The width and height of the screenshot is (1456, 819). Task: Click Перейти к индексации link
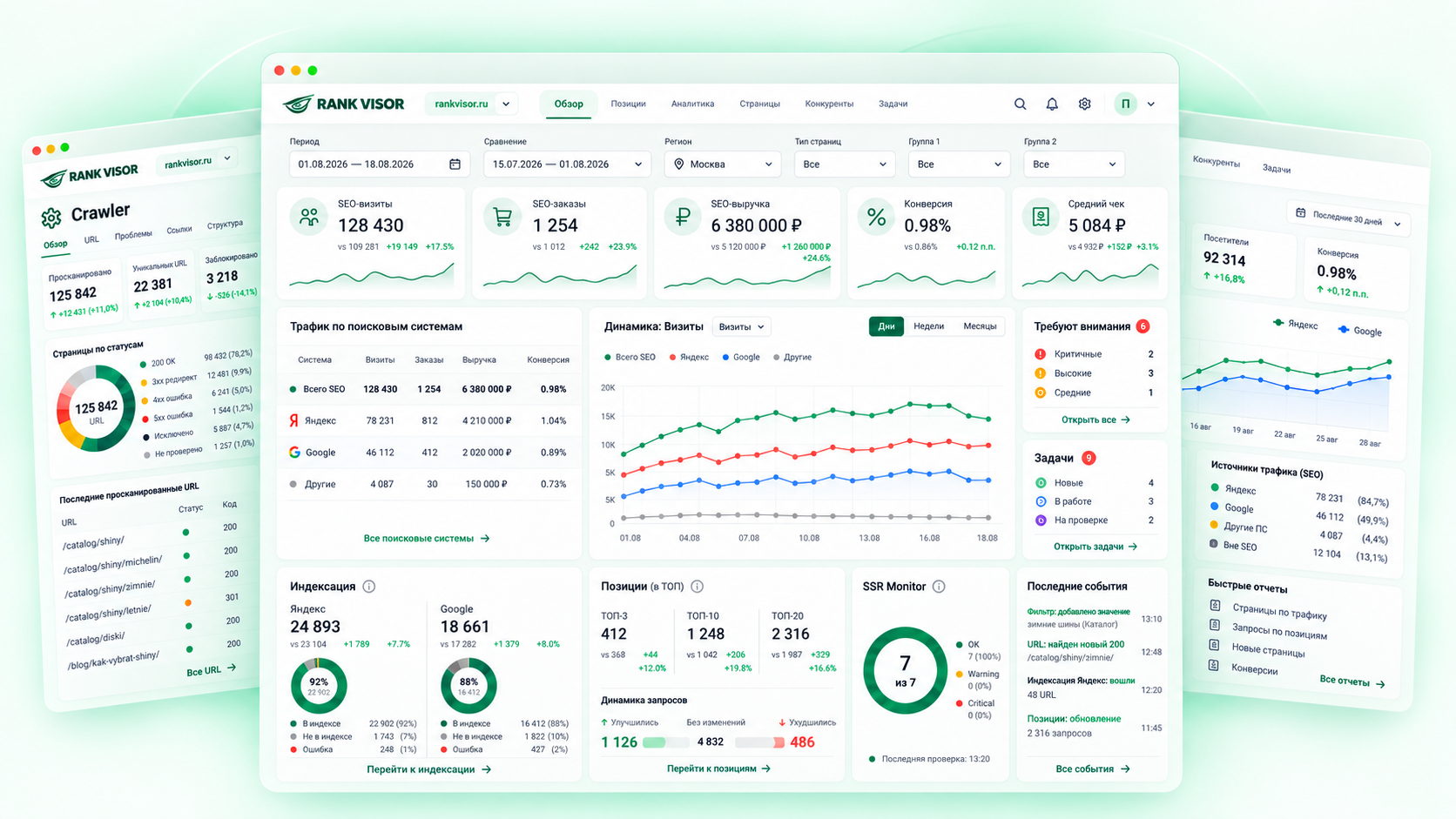click(x=429, y=769)
